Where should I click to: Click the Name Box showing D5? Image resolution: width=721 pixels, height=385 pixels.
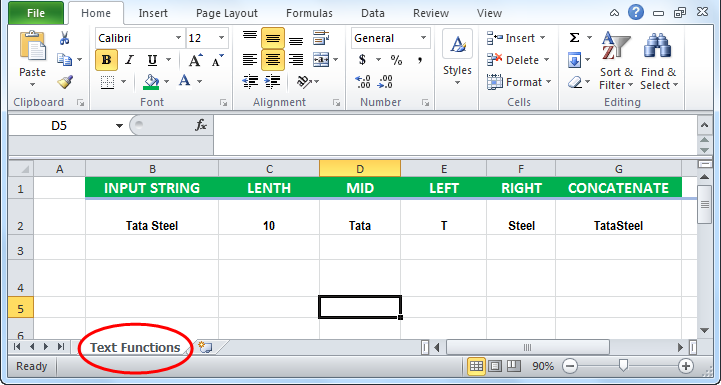(x=60, y=125)
